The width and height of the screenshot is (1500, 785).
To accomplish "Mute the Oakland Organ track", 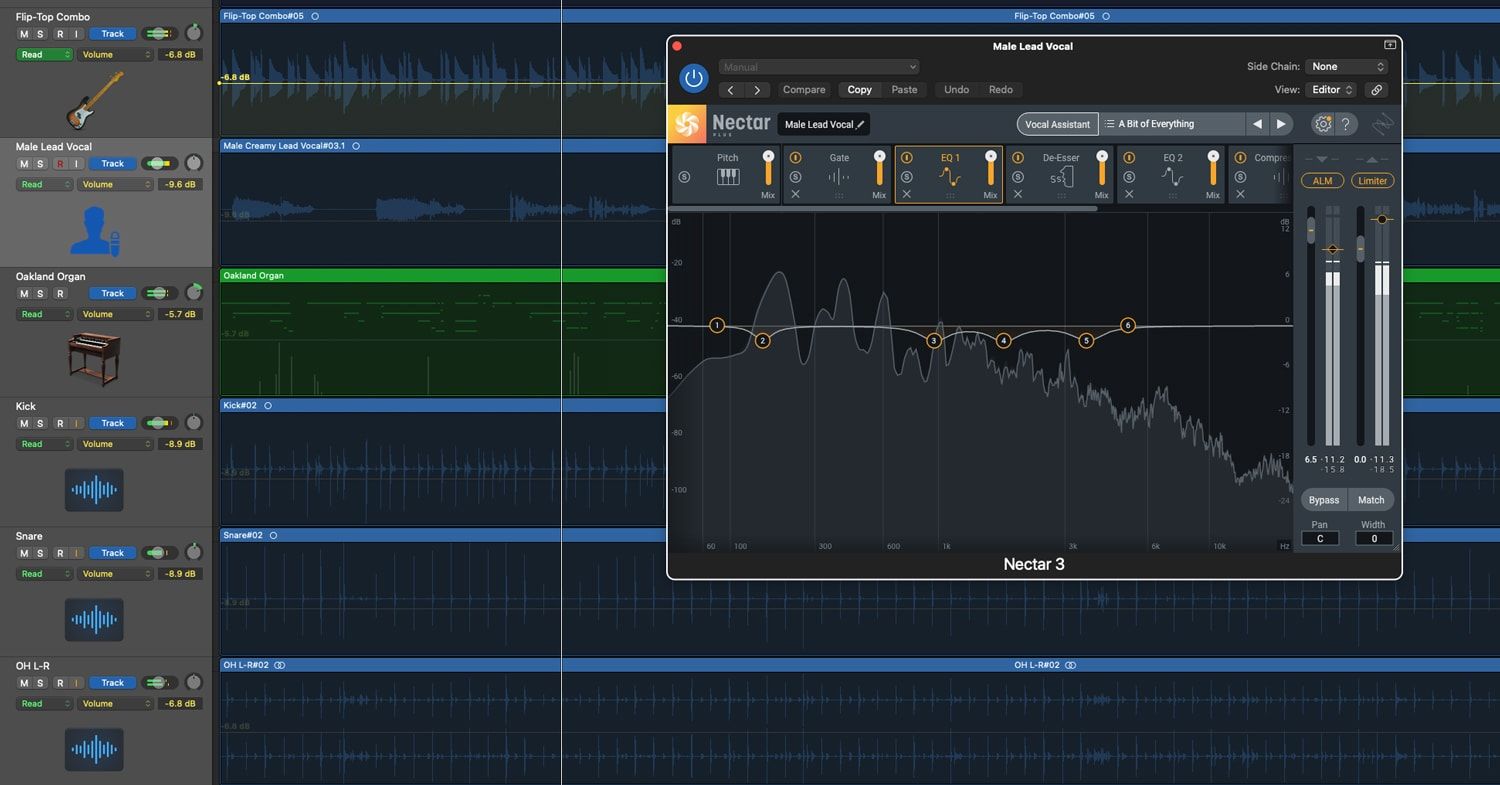I will pyautogui.click(x=24, y=294).
